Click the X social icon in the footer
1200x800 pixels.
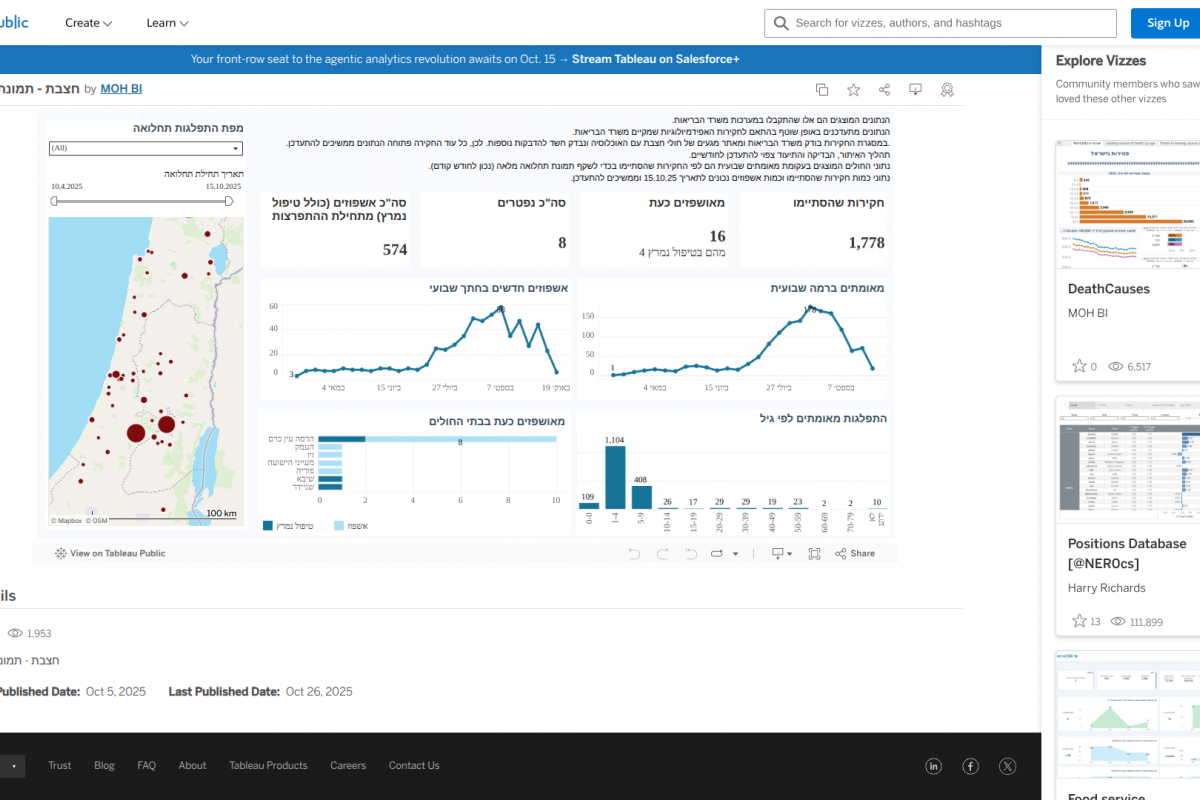coord(1007,766)
